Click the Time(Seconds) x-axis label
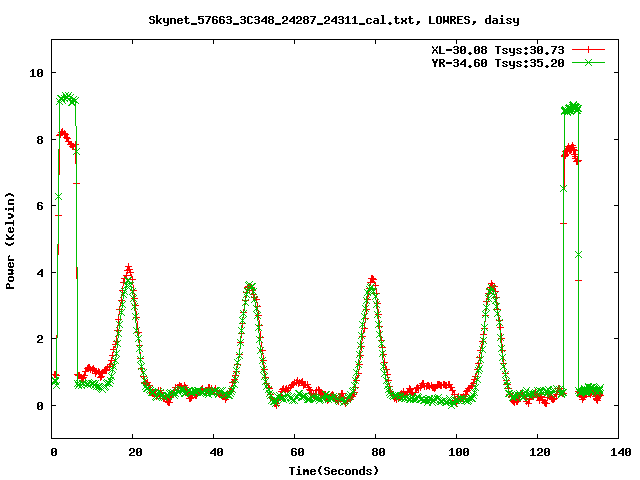The width and height of the screenshot is (640, 480). (x=334, y=471)
